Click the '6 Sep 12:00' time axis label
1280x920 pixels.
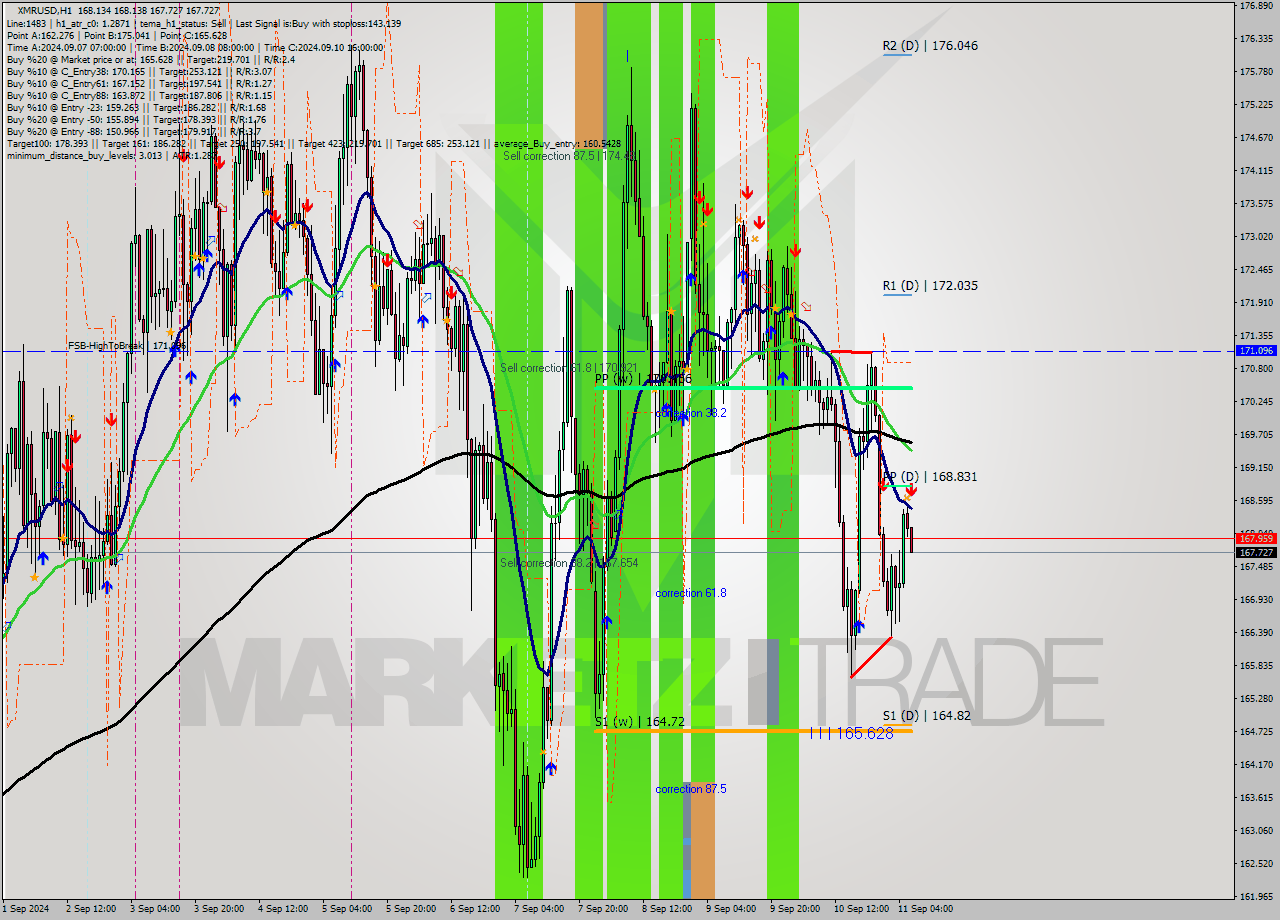[475, 909]
